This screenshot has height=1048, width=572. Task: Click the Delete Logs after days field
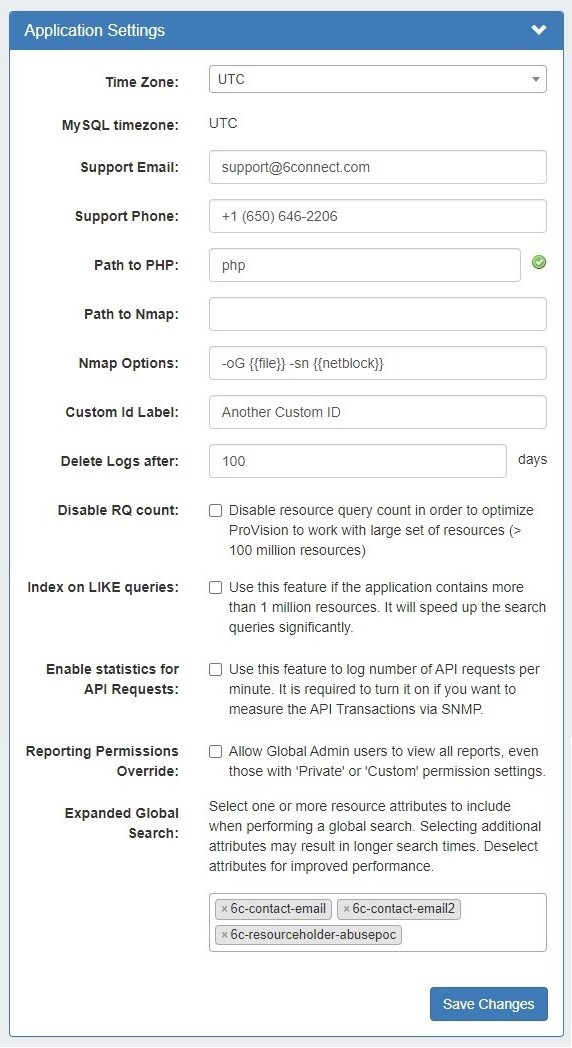click(358, 461)
